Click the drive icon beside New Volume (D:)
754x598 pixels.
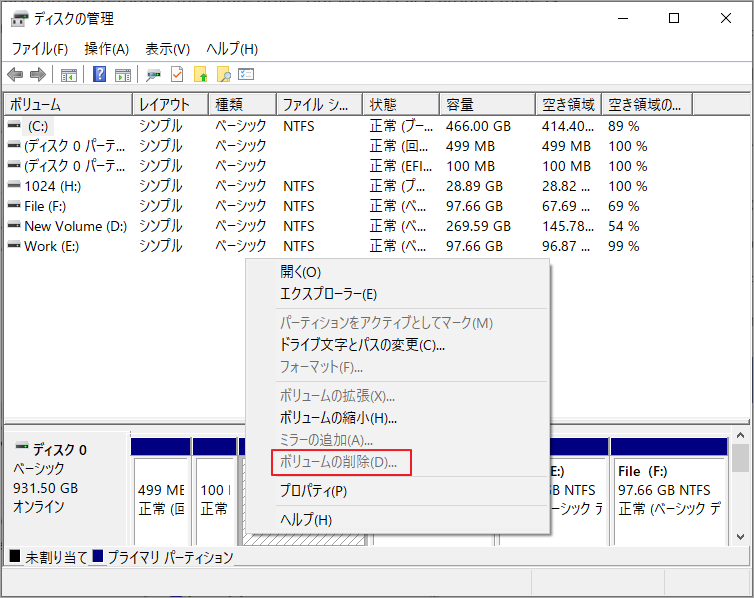pos(14,225)
